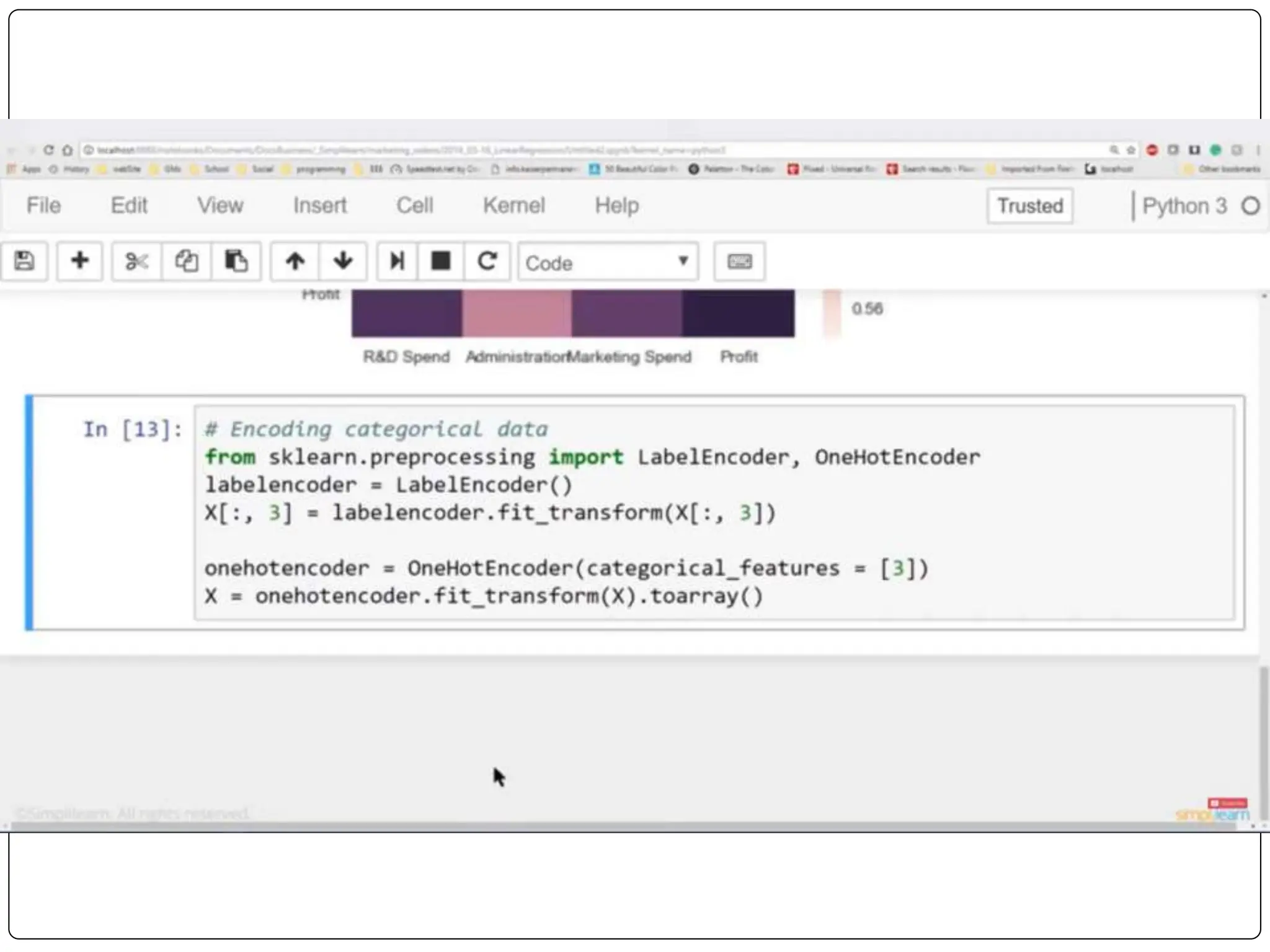Open the command palette keyboard icon
Image resolution: width=1270 pixels, height=952 pixels.
coord(739,261)
